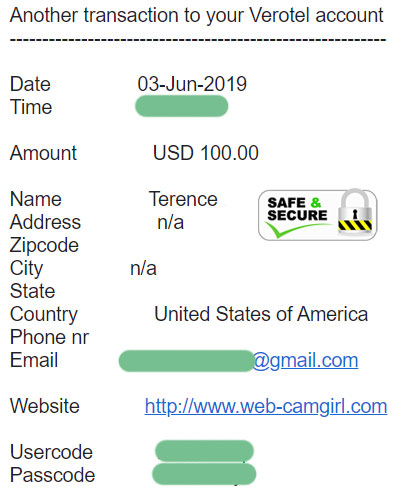Click the USD 100.00 amount
The width and height of the screenshot is (412, 492).
[206, 153]
